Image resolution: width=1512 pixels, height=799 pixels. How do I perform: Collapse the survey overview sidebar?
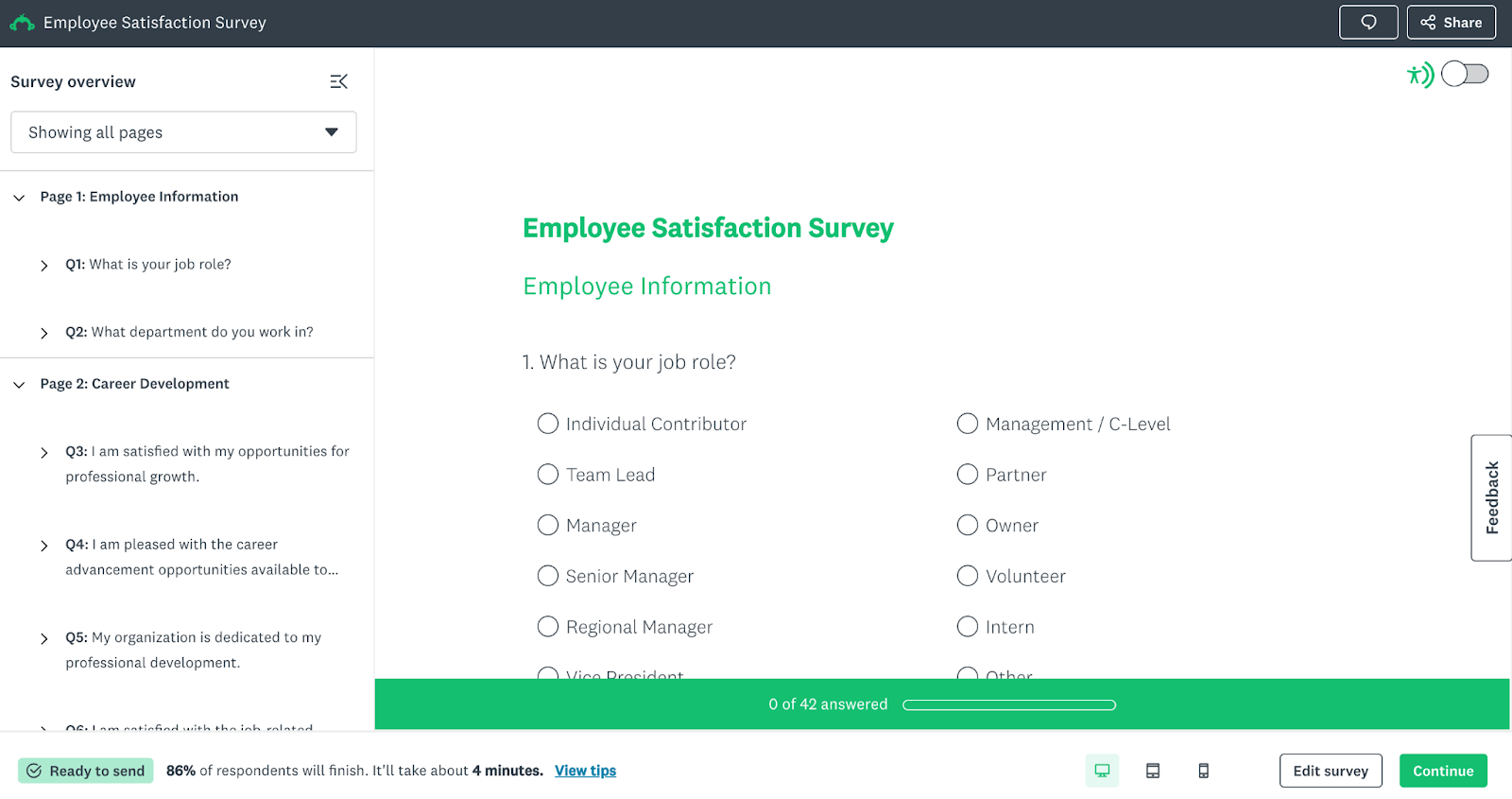338,81
